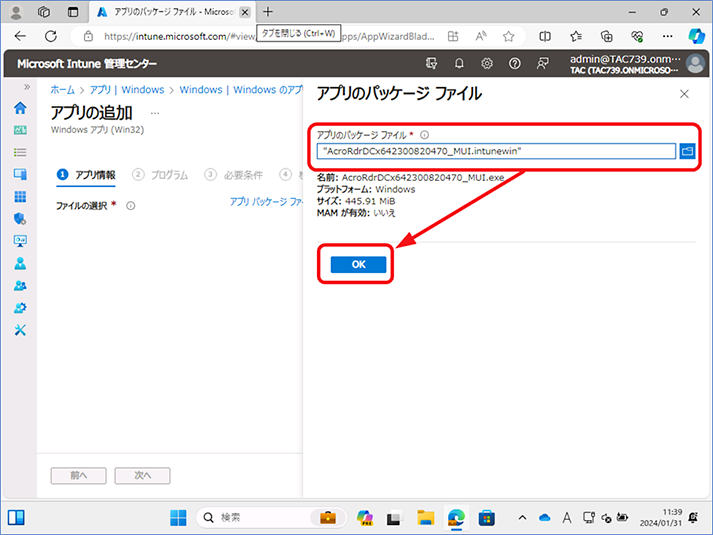Open Edge favorites list icon
This screenshot has width=713, height=535.
(x=576, y=36)
